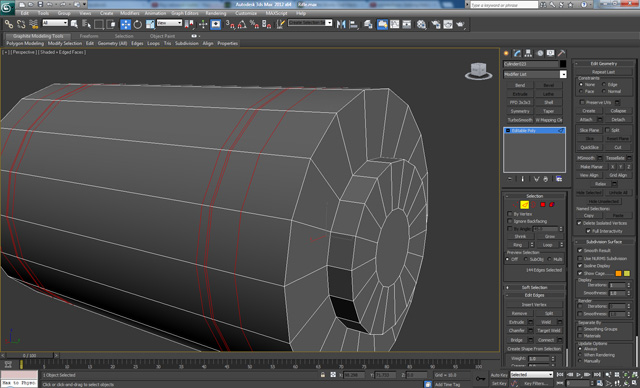The image size is (640, 388).
Task: Select Edge sub-object level icon
Action: [524, 204]
